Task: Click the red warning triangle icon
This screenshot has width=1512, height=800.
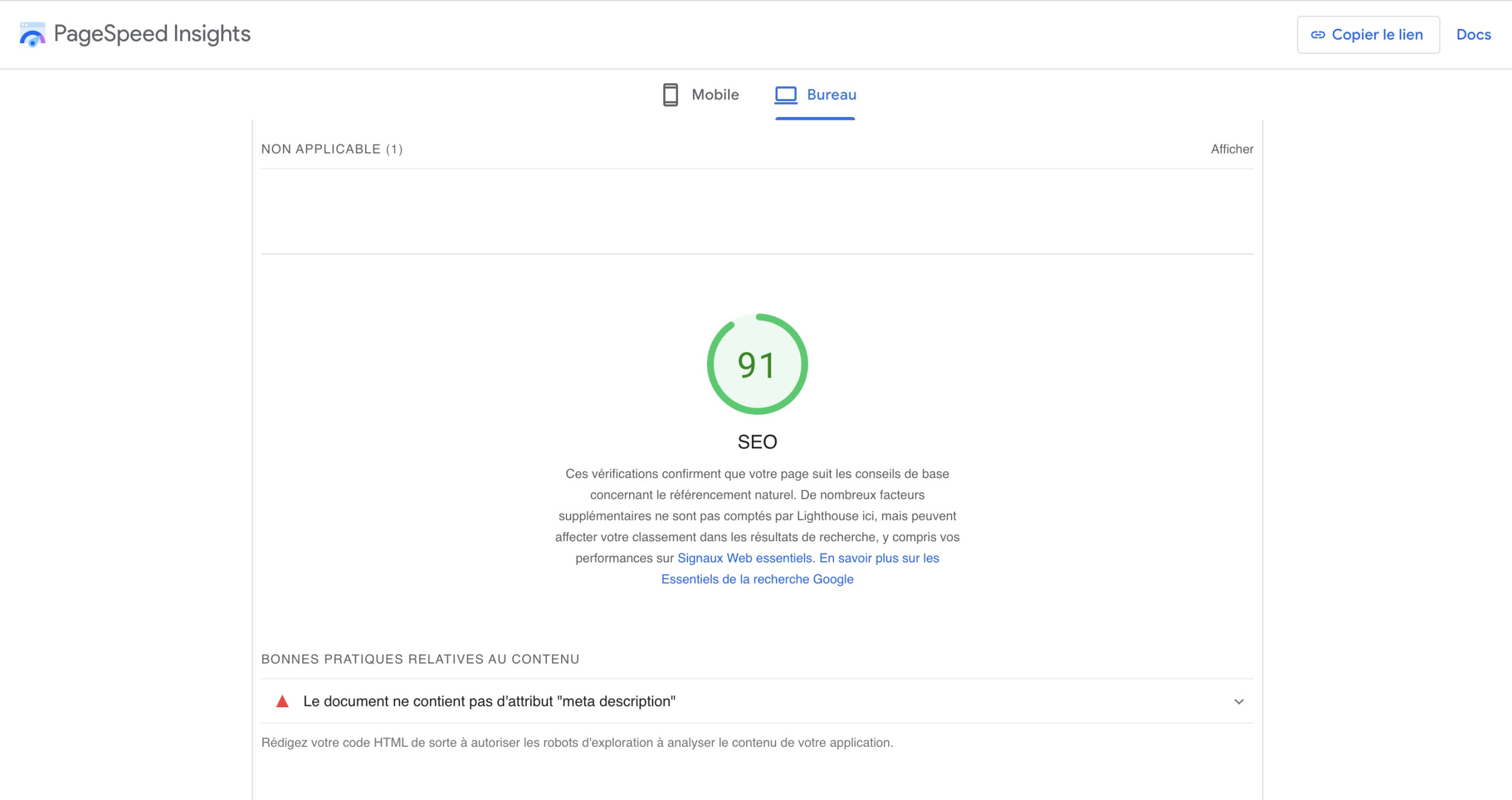Action: click(x=282, y=701)
